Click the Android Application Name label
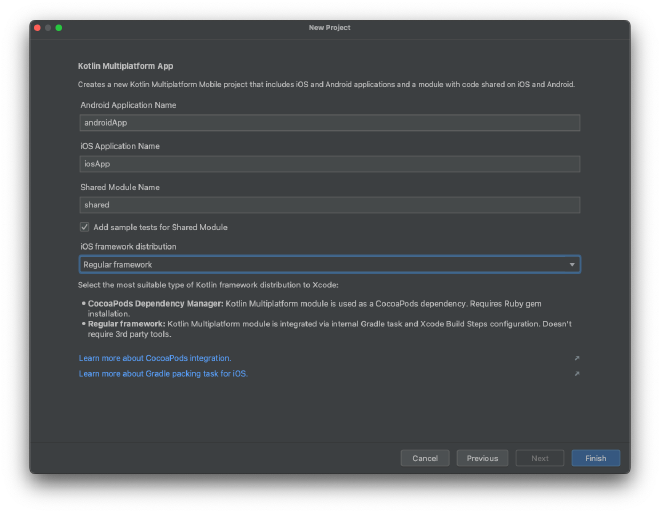Screen dimensions: 660x513 (128, 105)
